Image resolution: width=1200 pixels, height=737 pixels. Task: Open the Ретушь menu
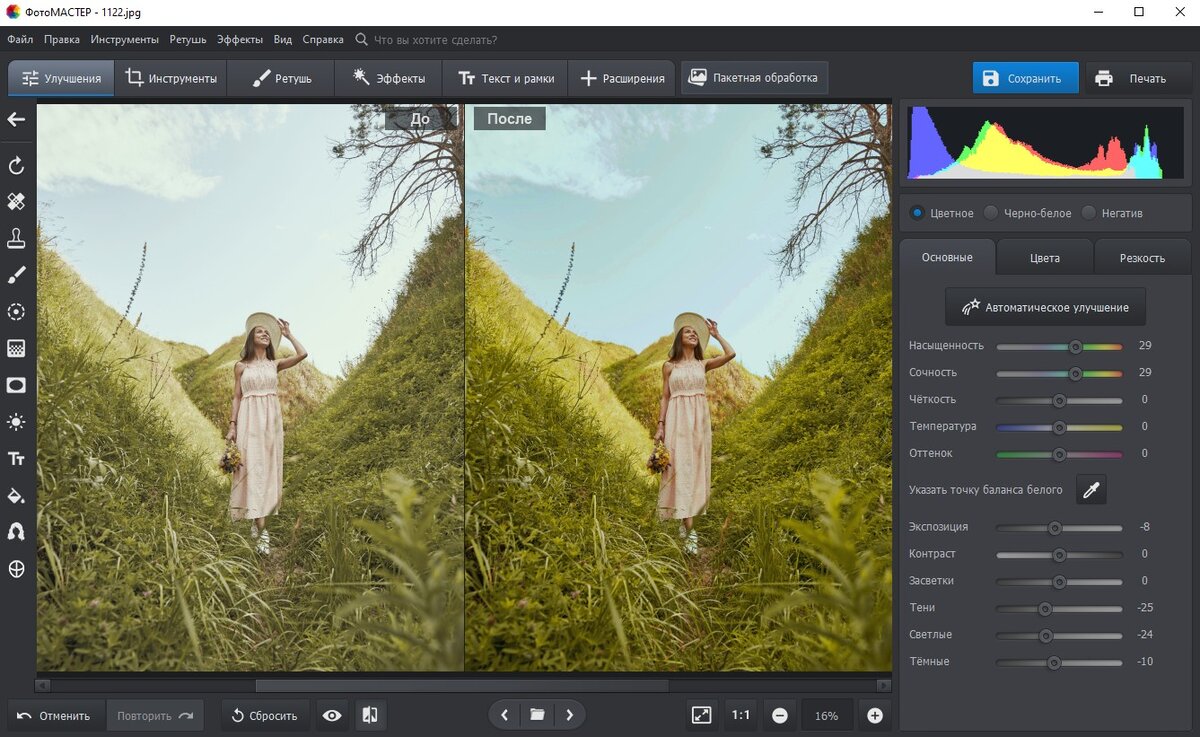click(188, 40)
